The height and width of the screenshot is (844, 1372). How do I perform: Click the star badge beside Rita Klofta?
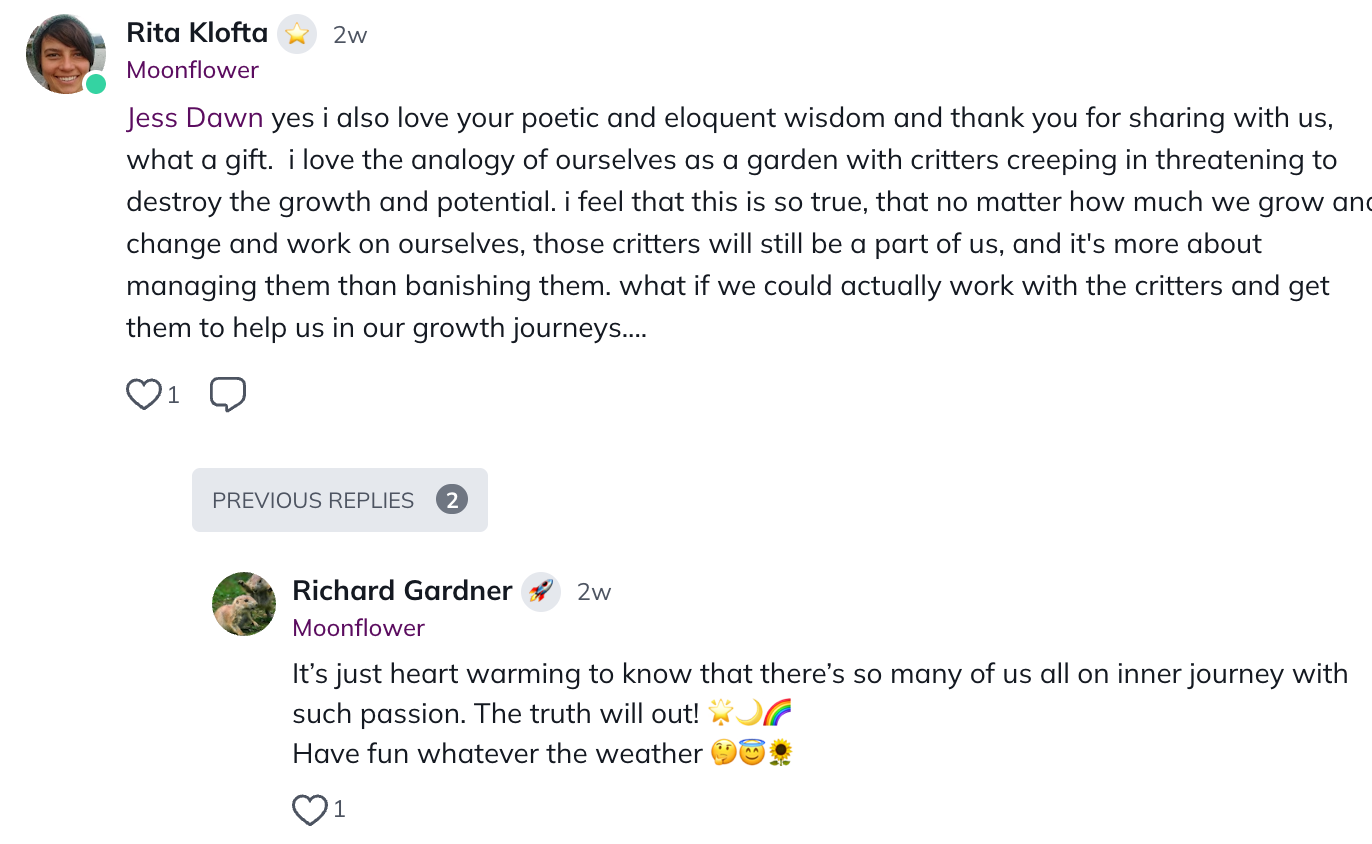pos(296,34)
